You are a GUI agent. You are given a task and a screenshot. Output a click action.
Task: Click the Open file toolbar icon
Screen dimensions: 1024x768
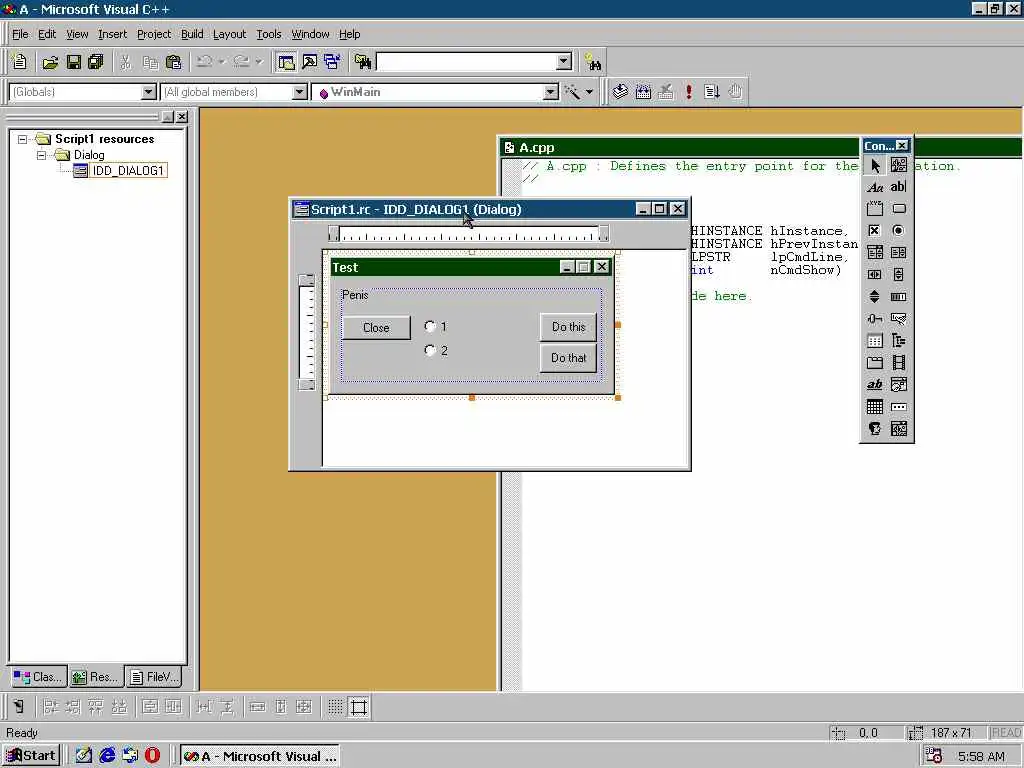[50, 62]
